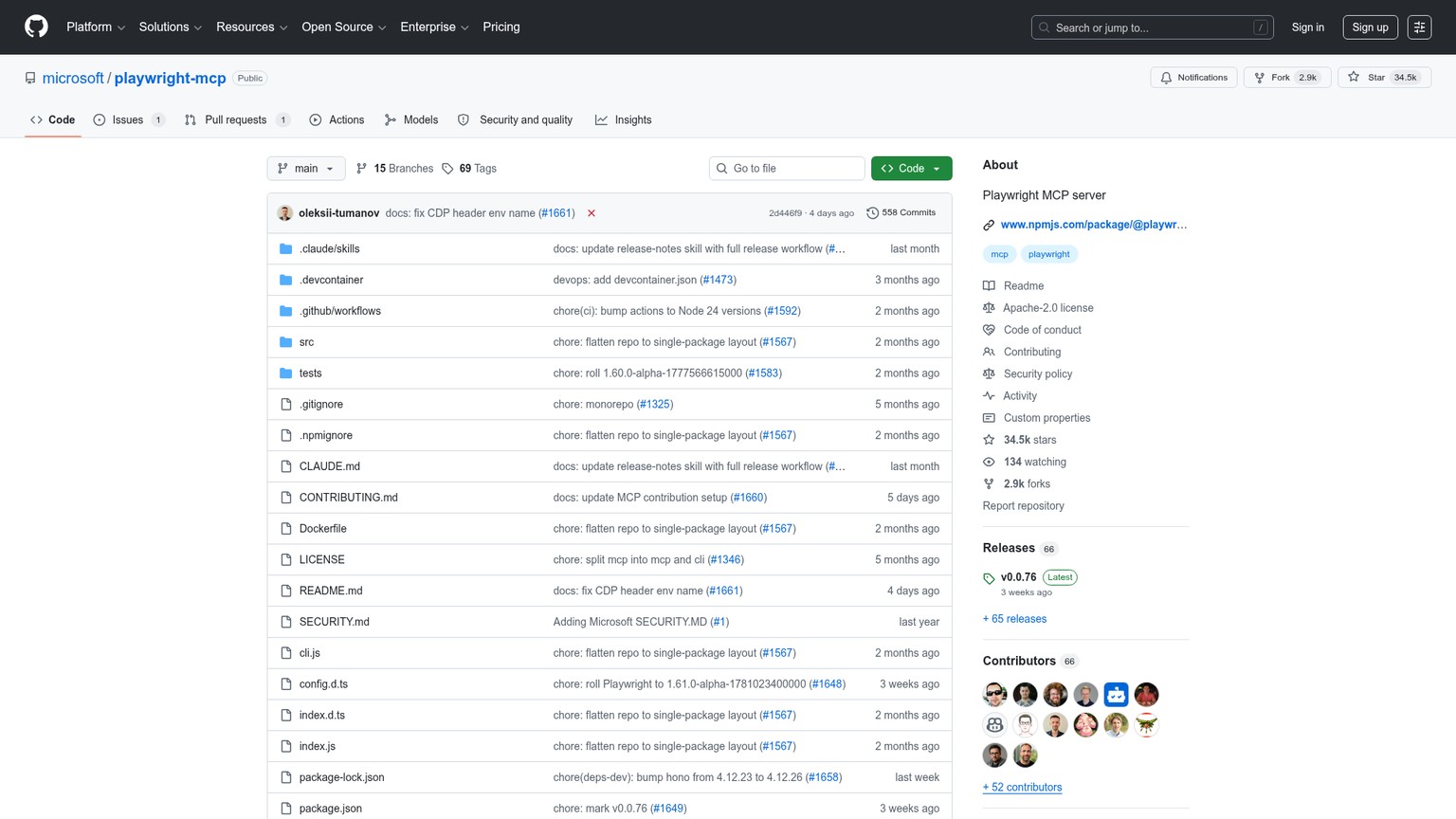Click the red failed status X on latest commit
This screenshot has width=1456, height=819.
591,213
